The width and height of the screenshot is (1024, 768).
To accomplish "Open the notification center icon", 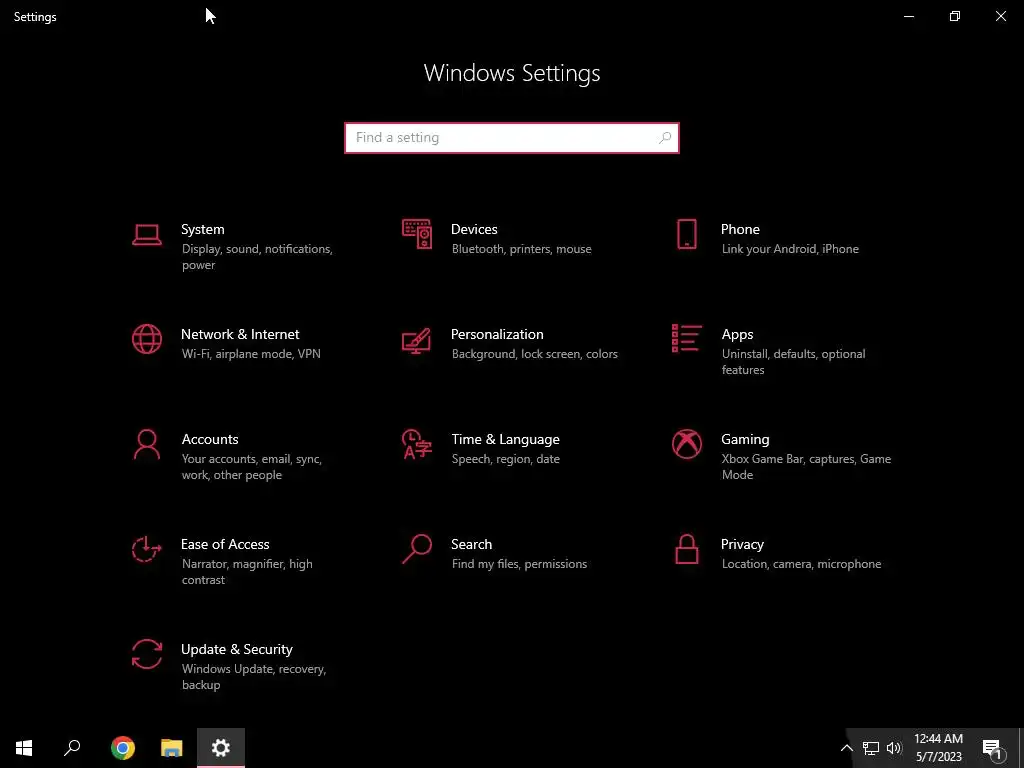I will 993,748.
